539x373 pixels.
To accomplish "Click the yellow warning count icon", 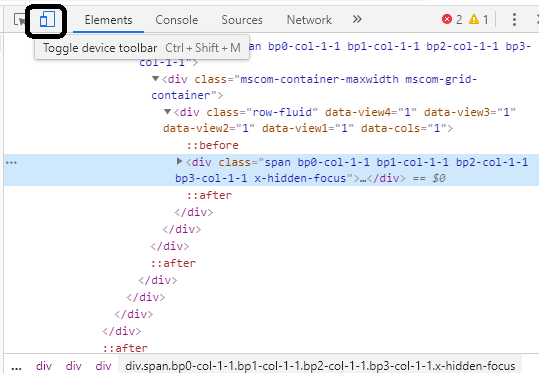I will (474, 19).
